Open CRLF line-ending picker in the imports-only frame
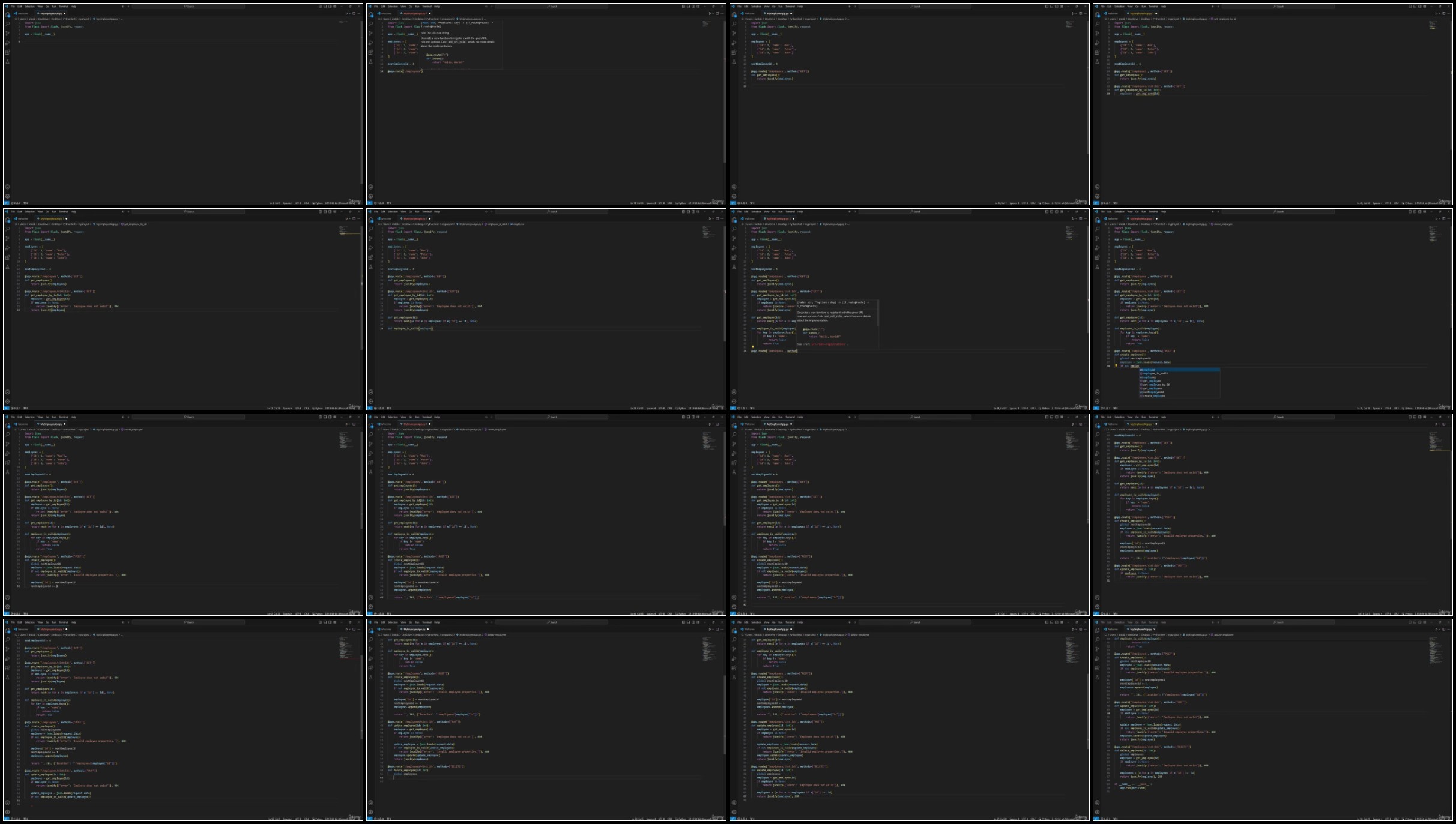 point(306,203)
